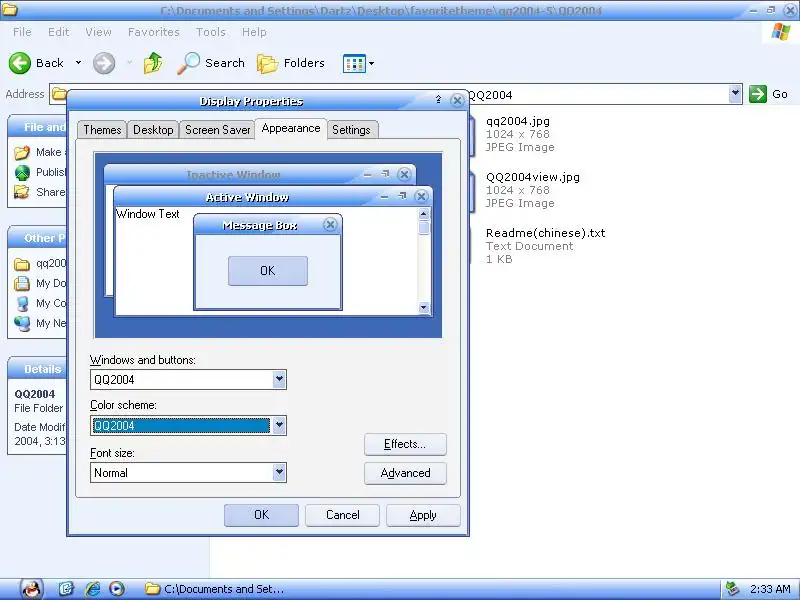The image size is (800, 600).
Task: Open the Help menu
Action: click(x=254, y=32)
